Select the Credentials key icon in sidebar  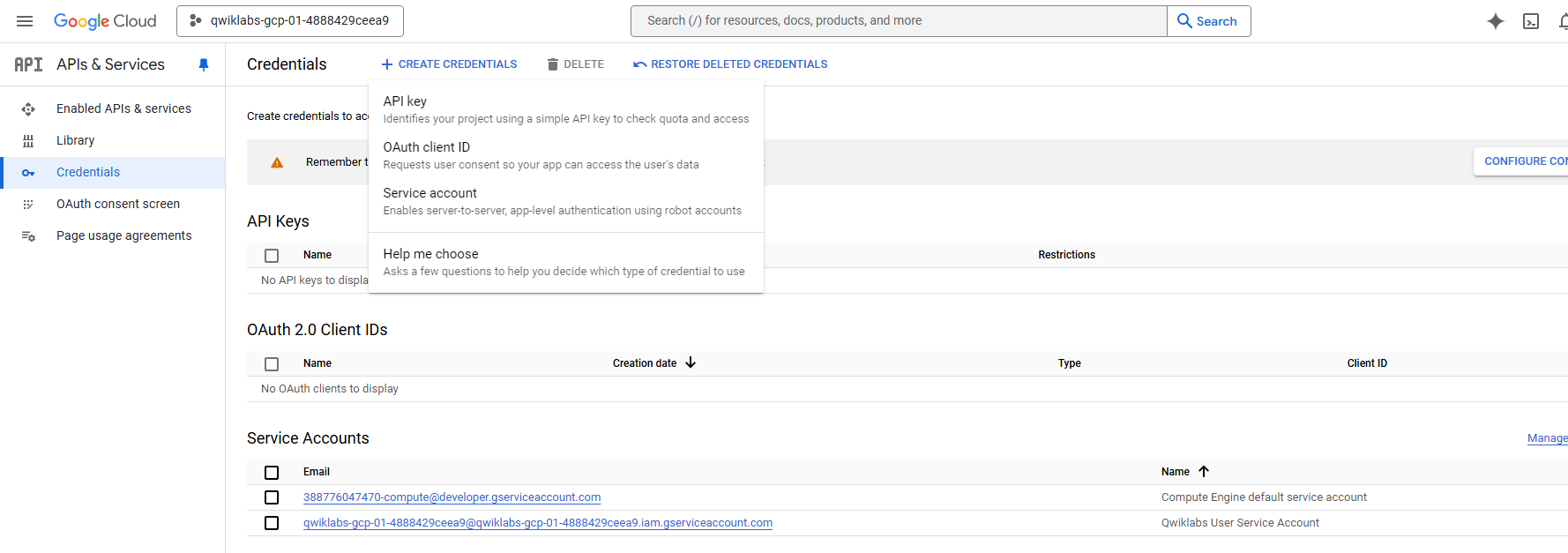coord(28,173)
